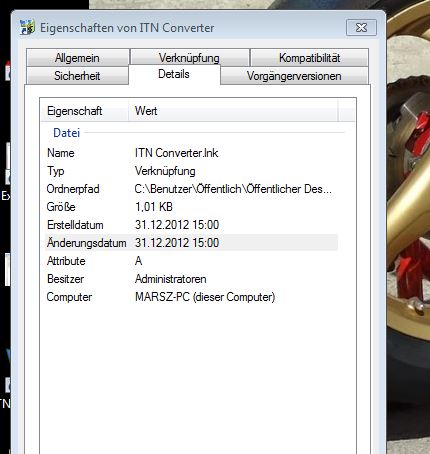
Task: Select the Datei group heading
Action: pyautogui.click(x=67, y=133)
